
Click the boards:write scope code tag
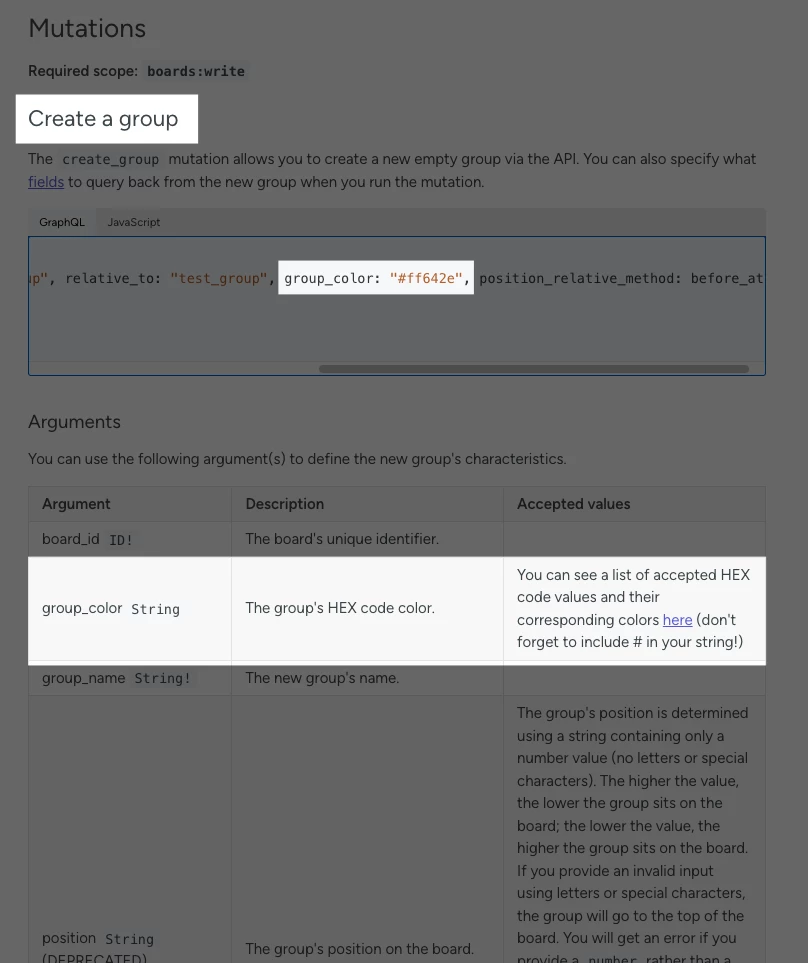click(x=196, y=71)
